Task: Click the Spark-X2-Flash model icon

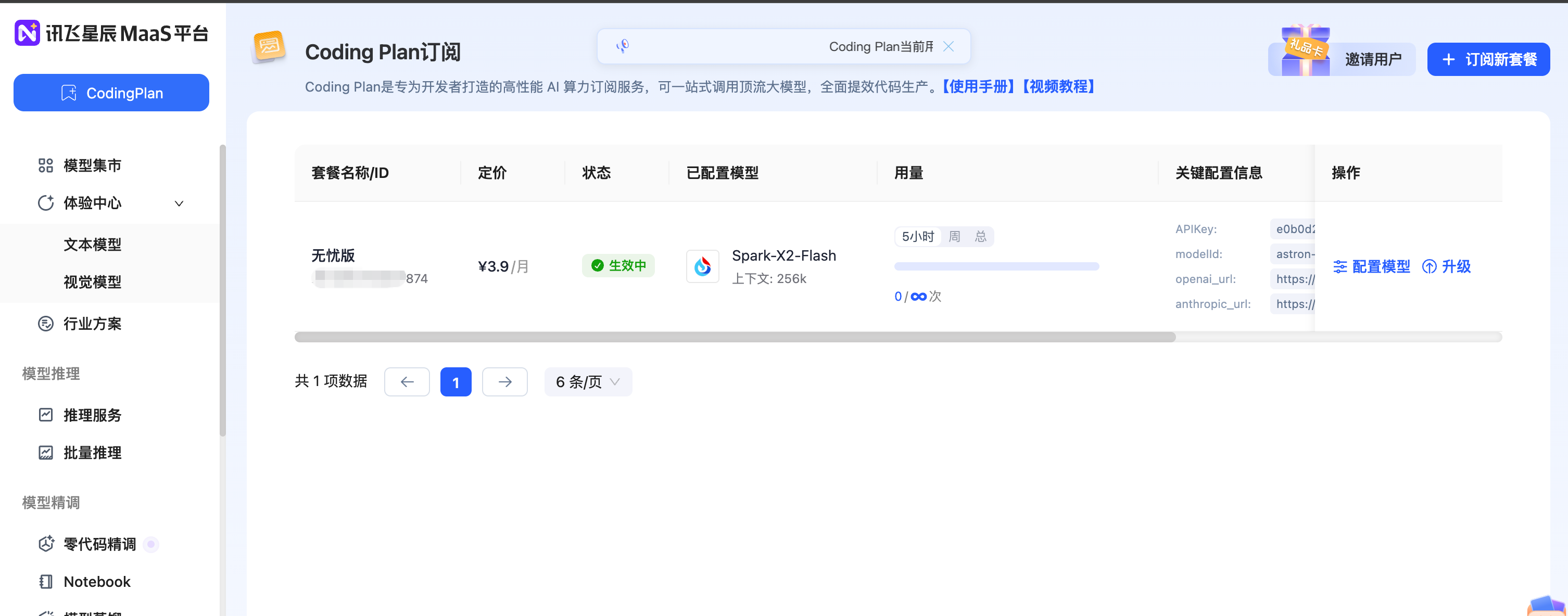Action: (702, 266)
